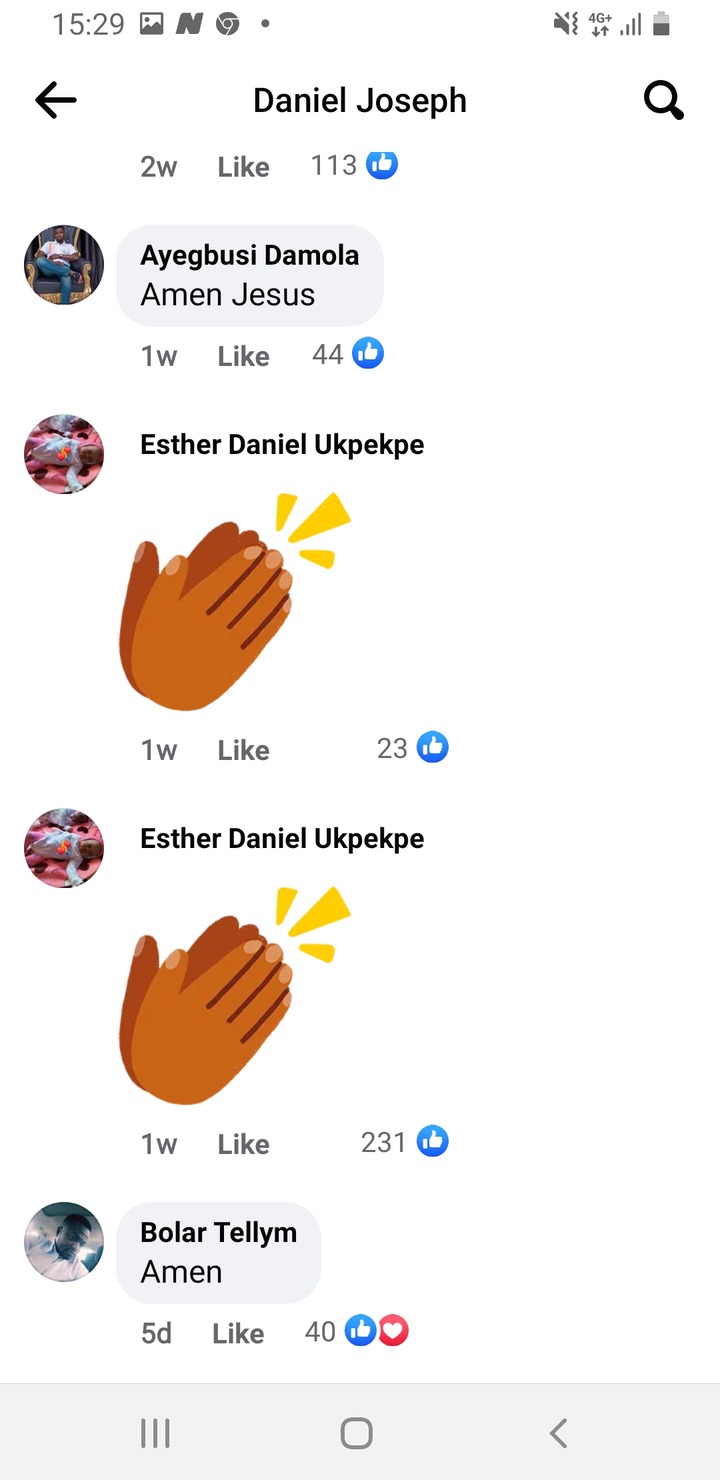Tap the Android home button
This screenshot has height=1480, width=720.
click(357, 1433)
